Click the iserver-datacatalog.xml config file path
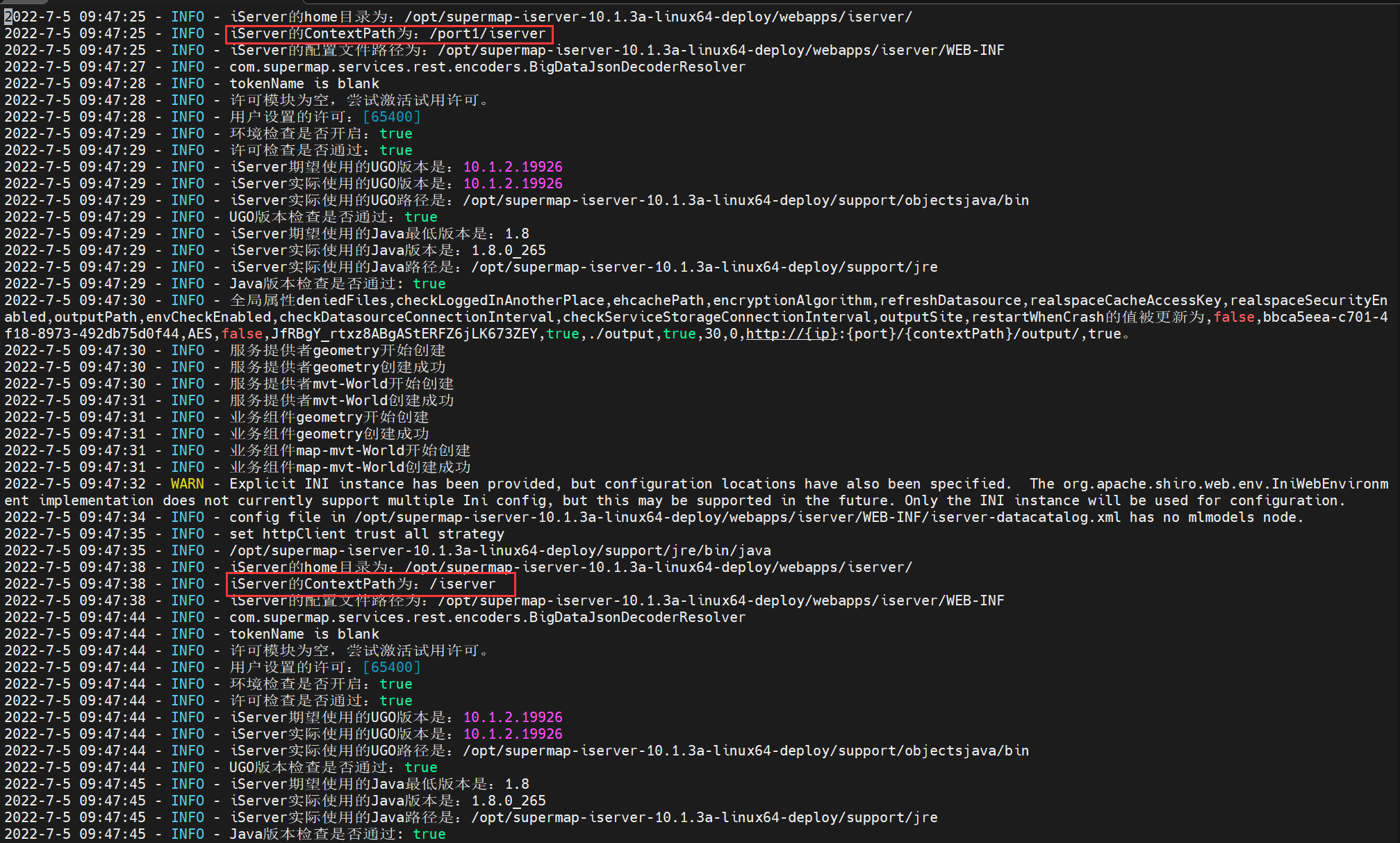 738,517
